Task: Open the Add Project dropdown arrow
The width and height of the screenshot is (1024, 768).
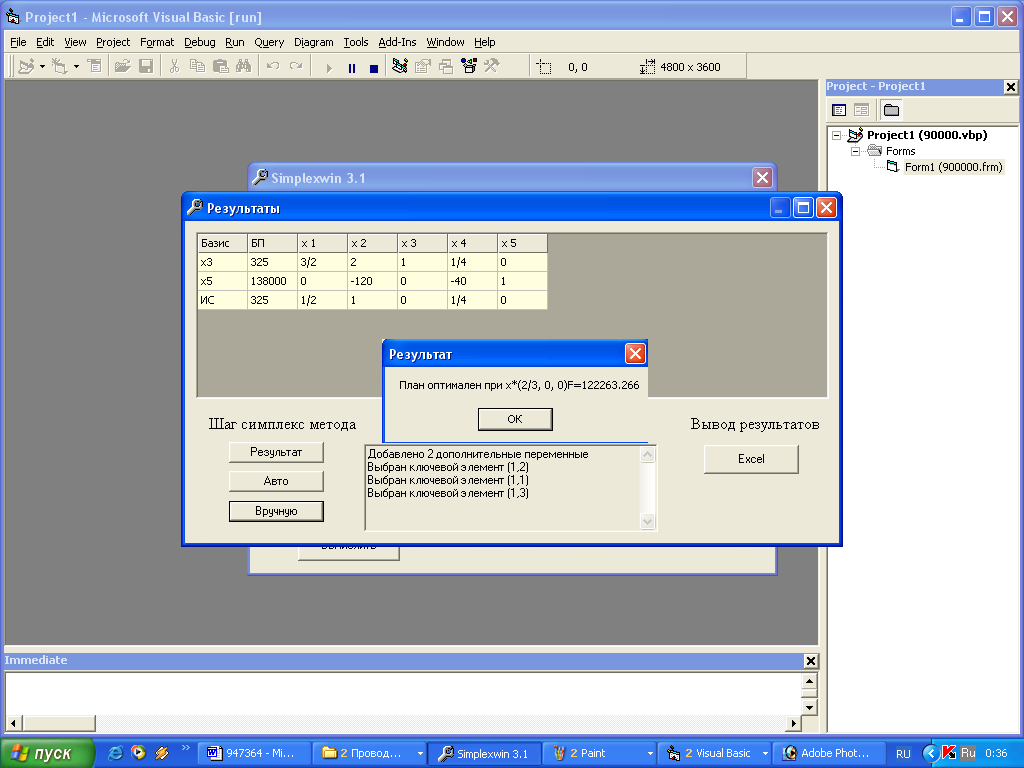Action: pyautogui.click(x=42, y=67)
